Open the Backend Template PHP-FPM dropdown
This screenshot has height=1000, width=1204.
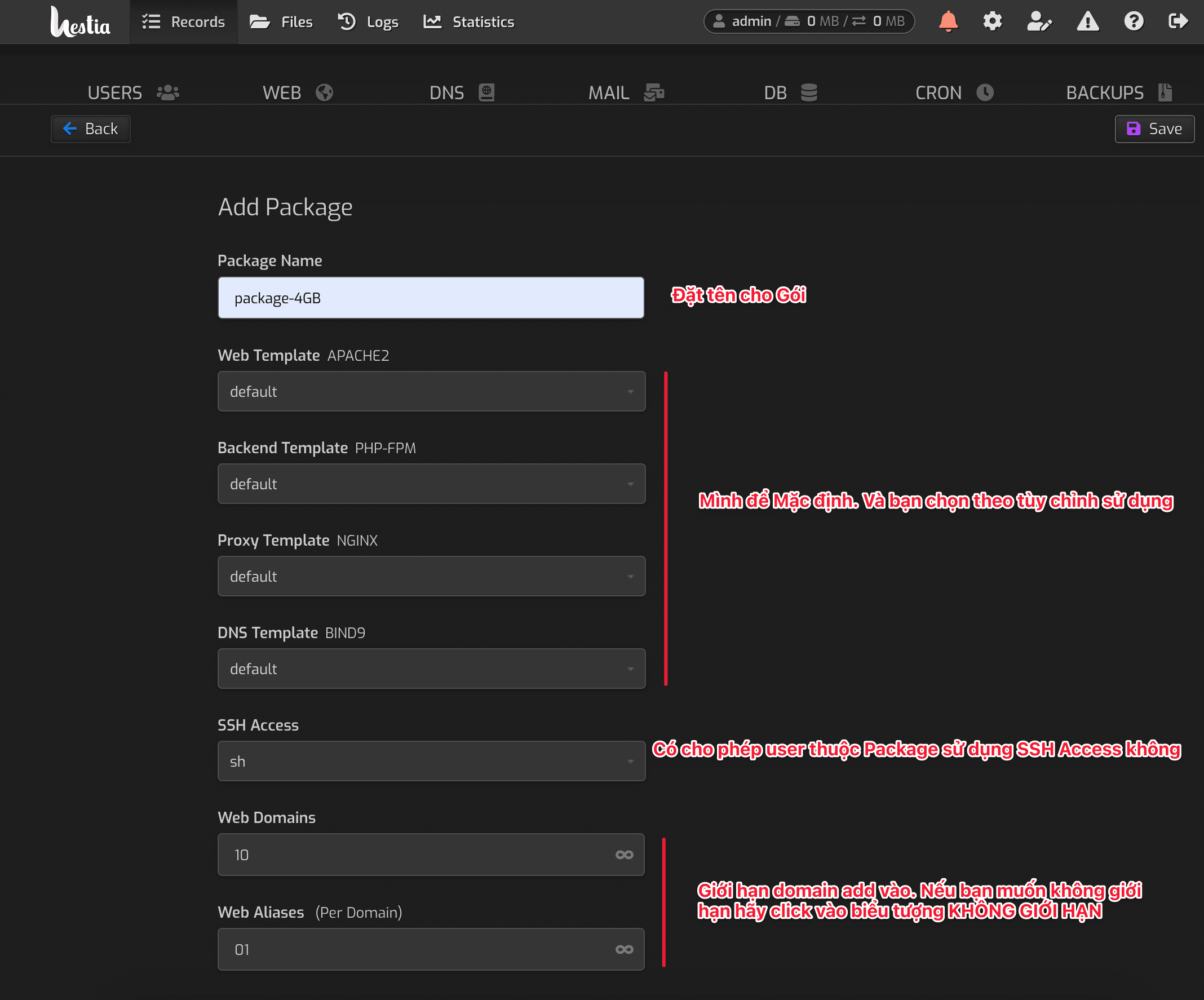(x=431, y=484)
